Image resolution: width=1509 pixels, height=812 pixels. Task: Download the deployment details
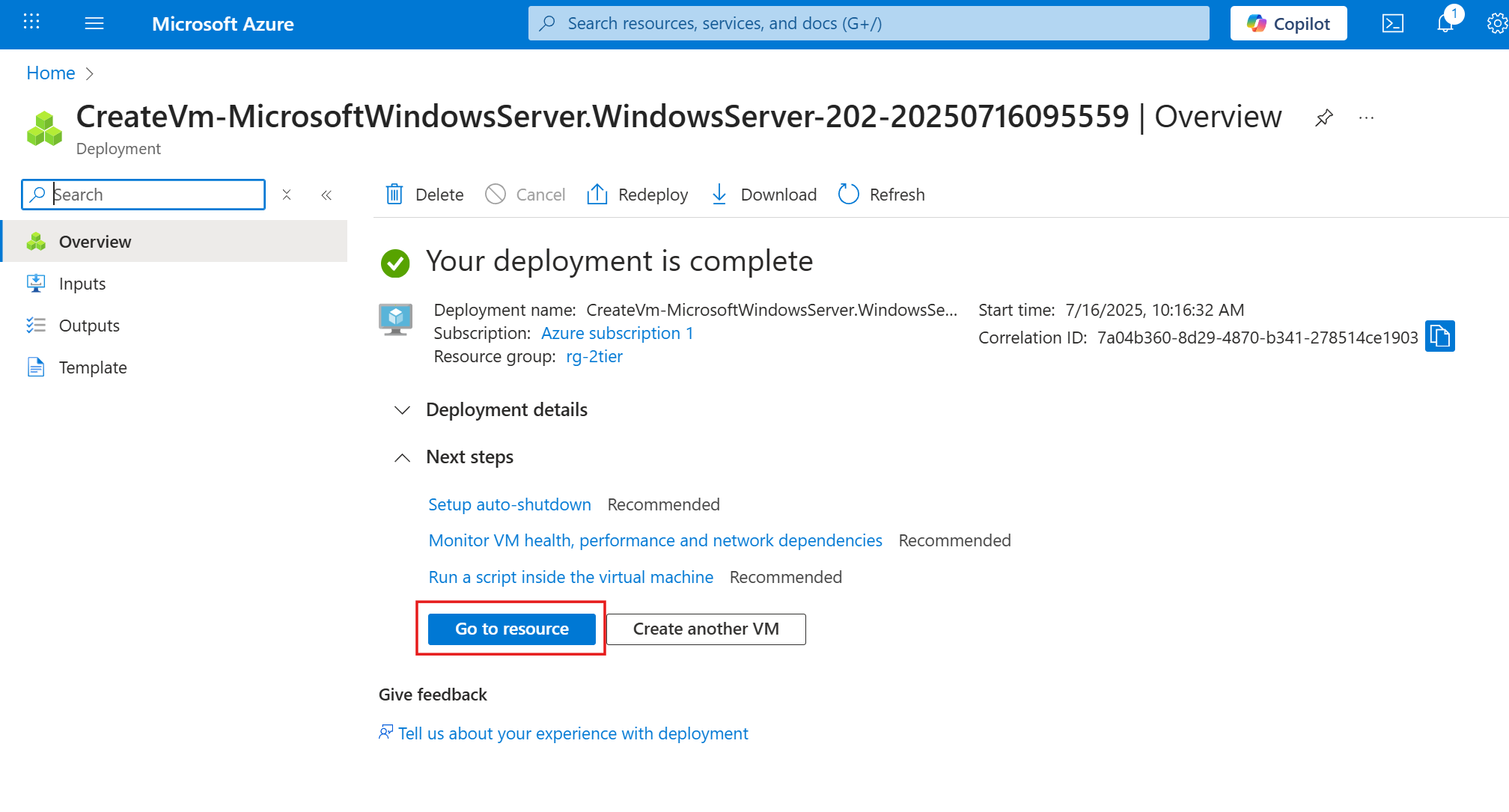click(763, 194)
